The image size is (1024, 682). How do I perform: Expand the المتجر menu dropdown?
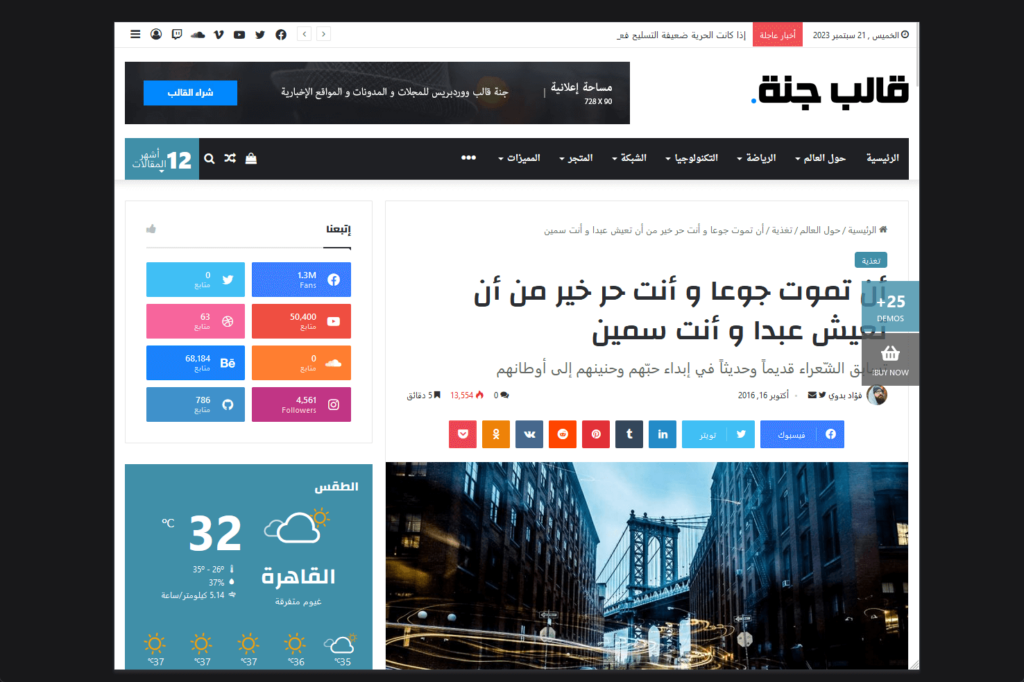(576, 158)
